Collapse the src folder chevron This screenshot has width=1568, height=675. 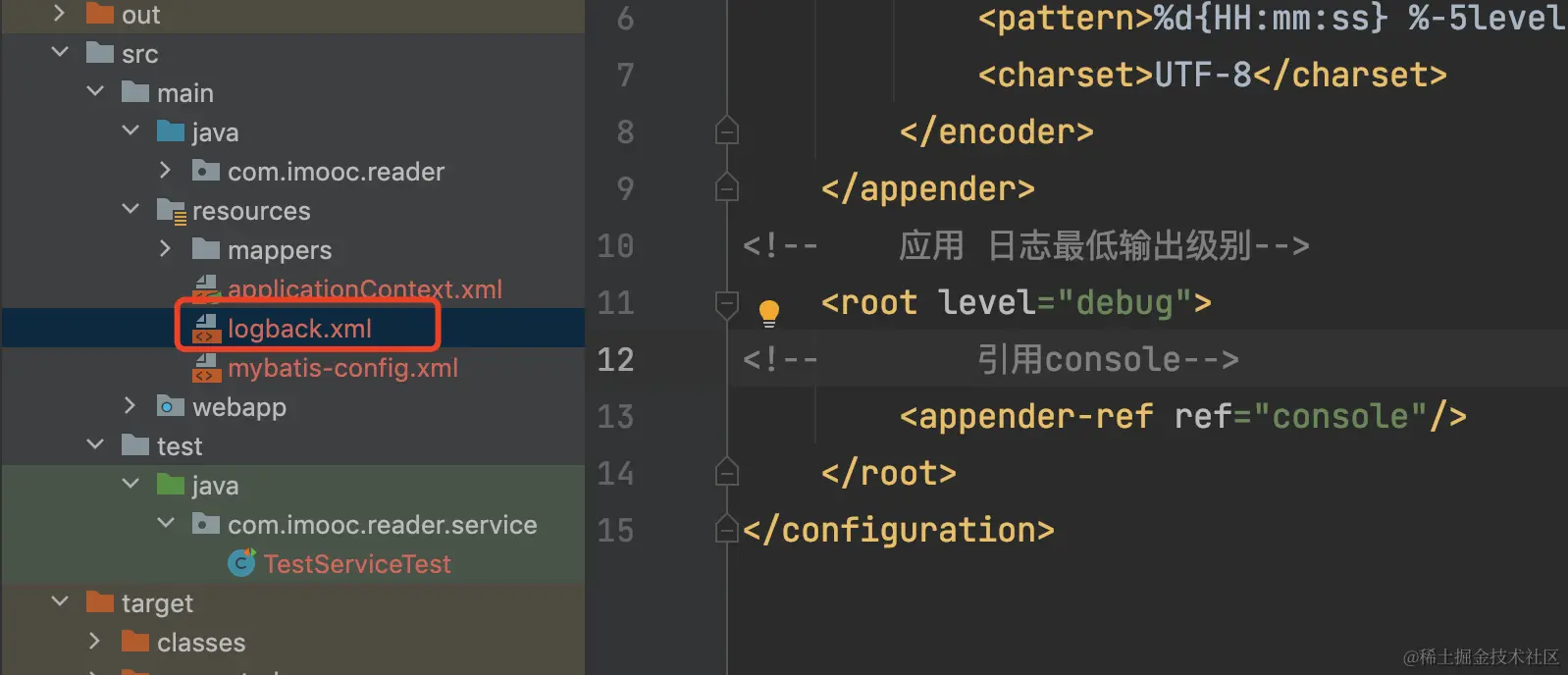tap(60, 52)
